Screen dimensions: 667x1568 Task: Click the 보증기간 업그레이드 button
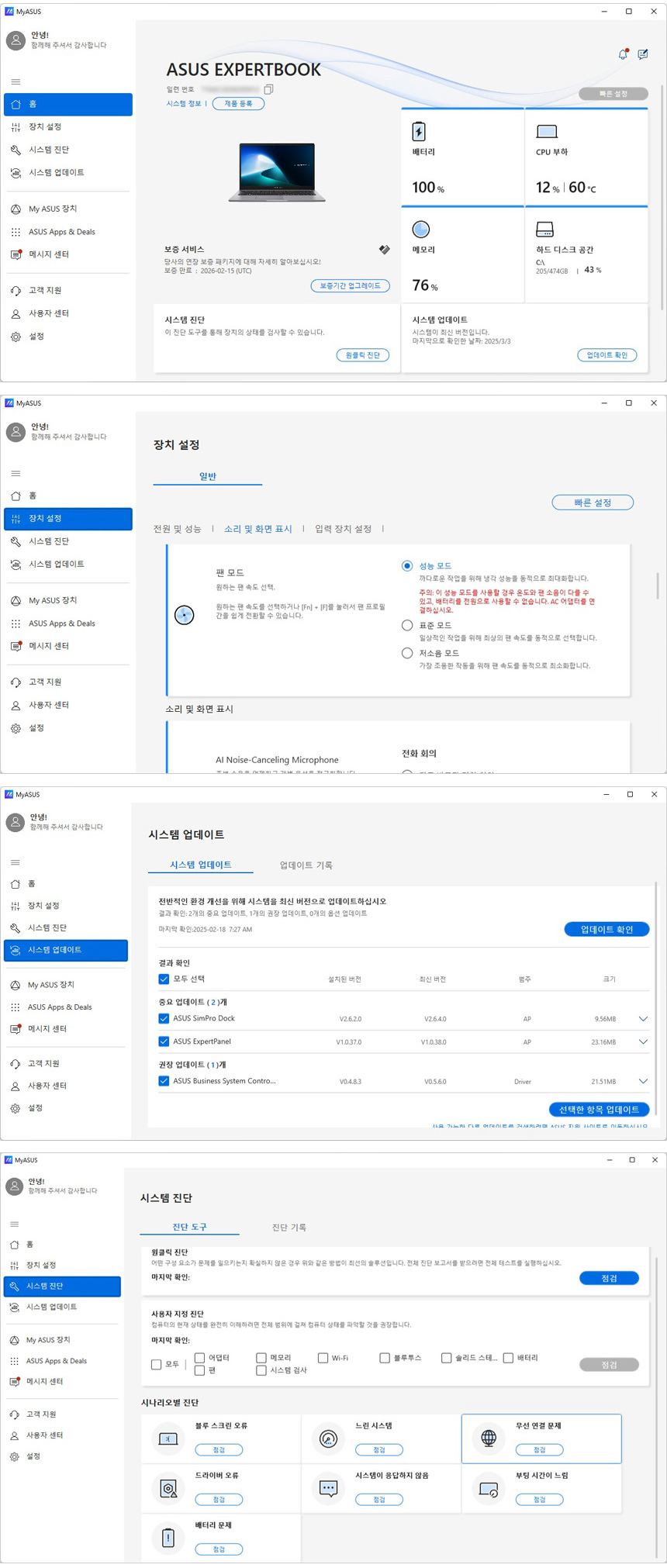[350, 286]
